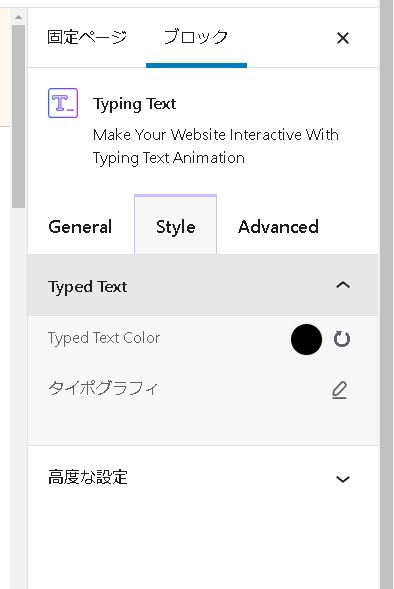The height and width of the screenshot is (589, 394).
Task: Close the settings sidebar with the X
Action: [x=343, y=38]
